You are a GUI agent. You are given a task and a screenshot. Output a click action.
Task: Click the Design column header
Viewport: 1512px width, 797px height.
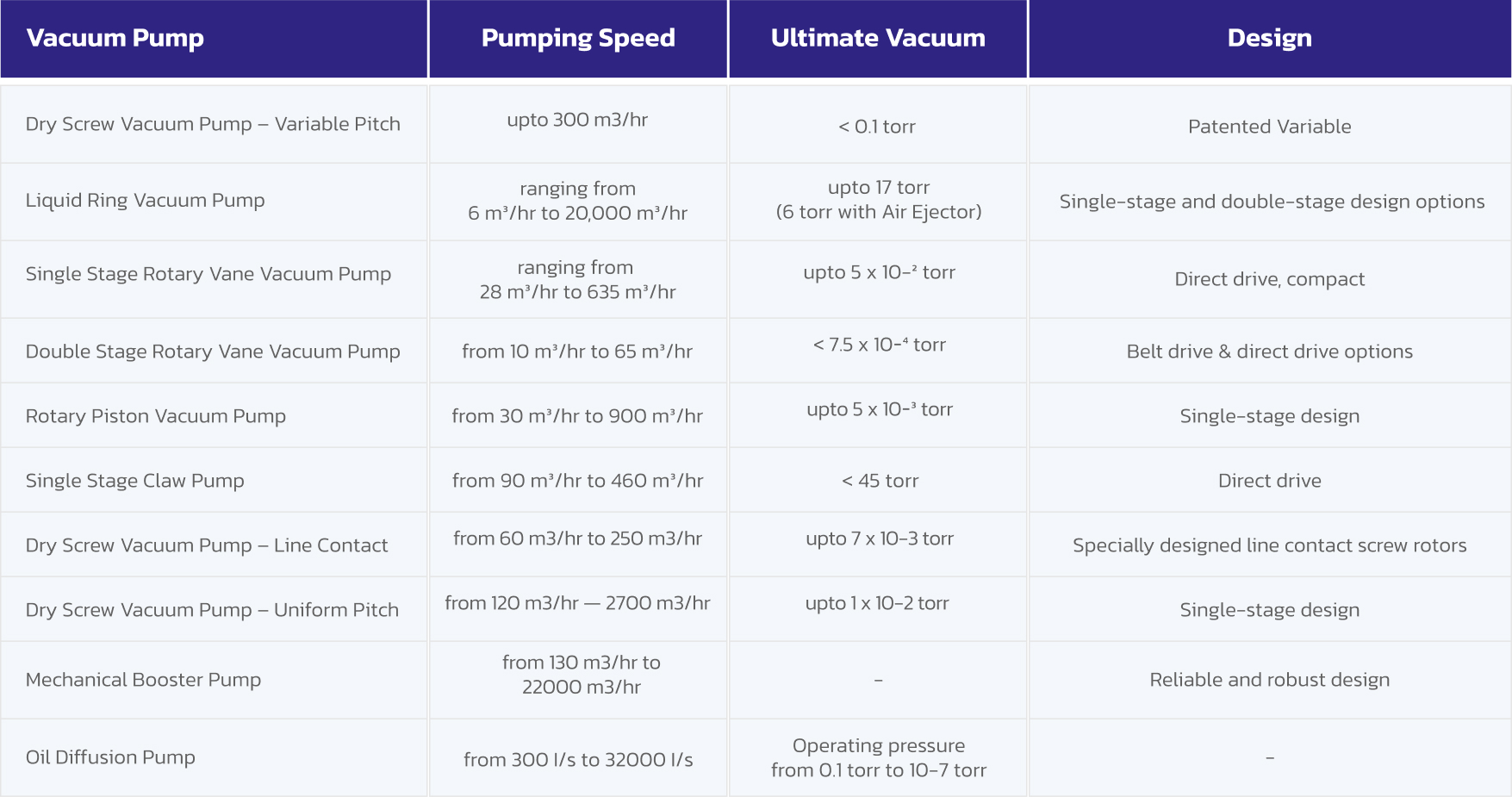pos(1269,38)
